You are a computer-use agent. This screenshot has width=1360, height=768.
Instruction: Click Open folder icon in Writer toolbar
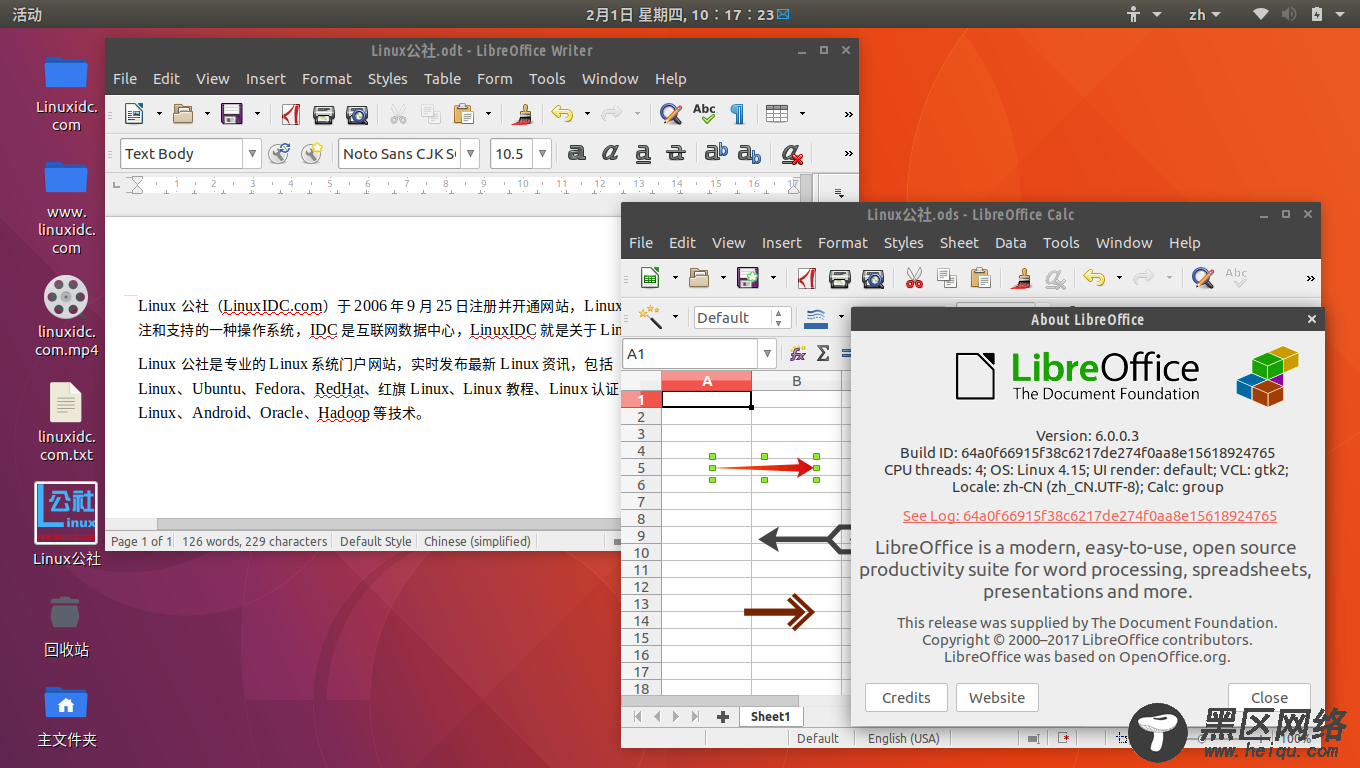point(183,114)
